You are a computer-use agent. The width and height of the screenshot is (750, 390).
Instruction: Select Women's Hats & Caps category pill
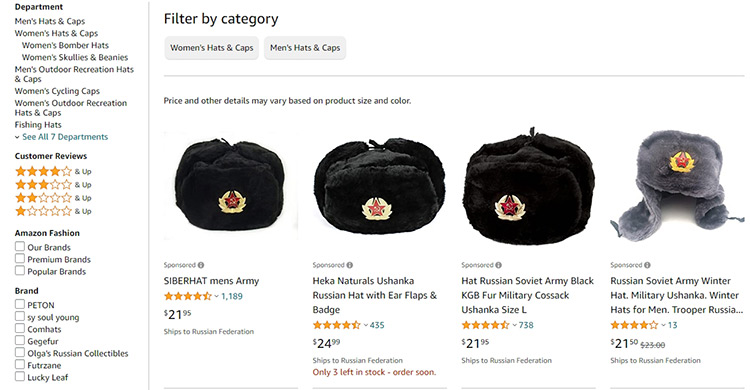point(211,48)
